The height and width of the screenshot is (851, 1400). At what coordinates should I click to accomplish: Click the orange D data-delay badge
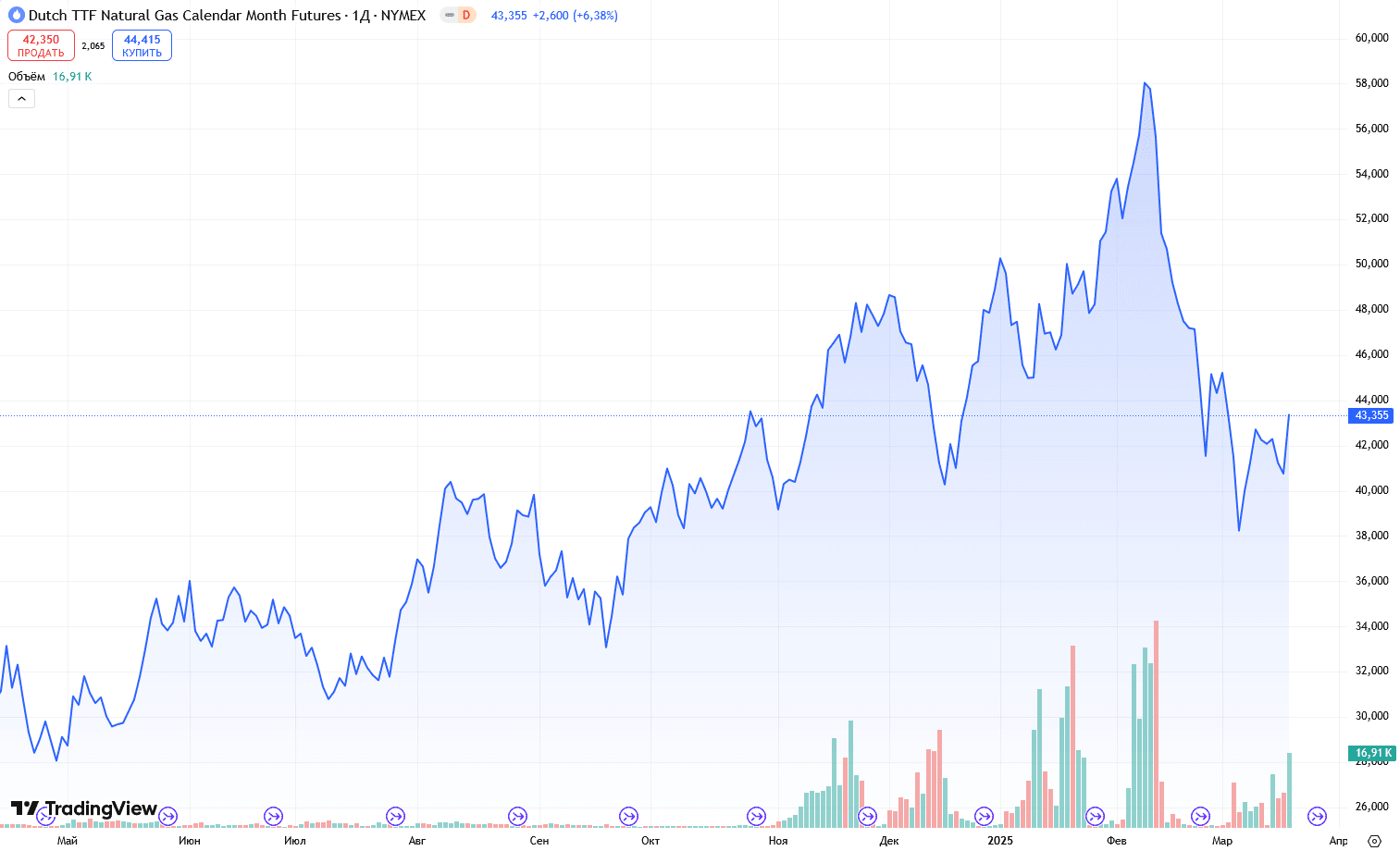pos(466,15)
